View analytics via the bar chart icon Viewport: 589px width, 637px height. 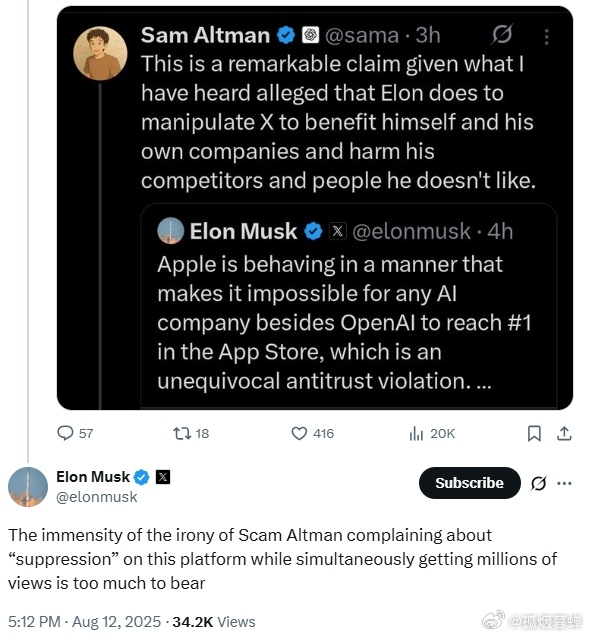point(416,433)
